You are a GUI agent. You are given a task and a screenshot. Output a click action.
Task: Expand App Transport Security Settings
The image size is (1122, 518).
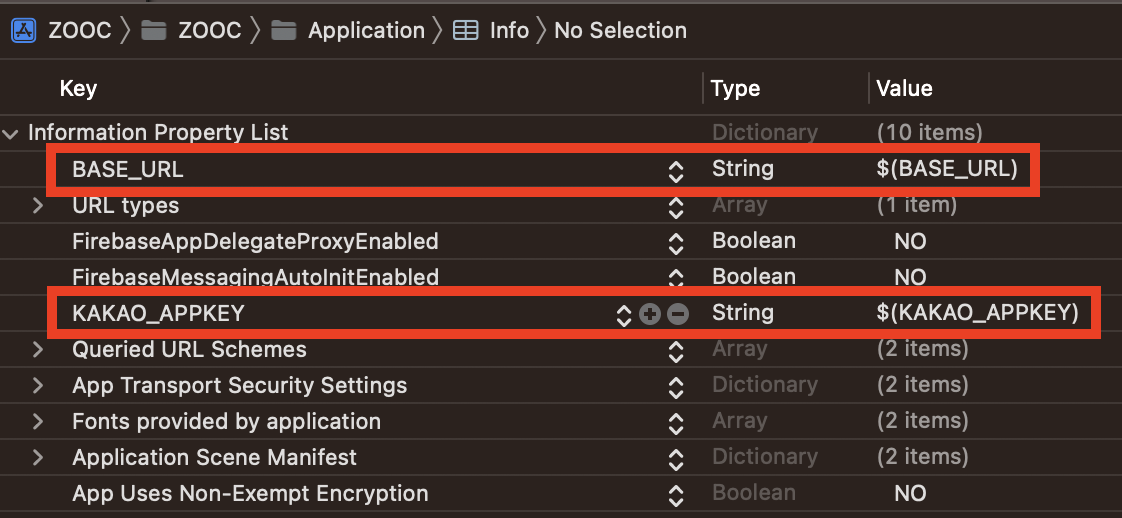38,386
